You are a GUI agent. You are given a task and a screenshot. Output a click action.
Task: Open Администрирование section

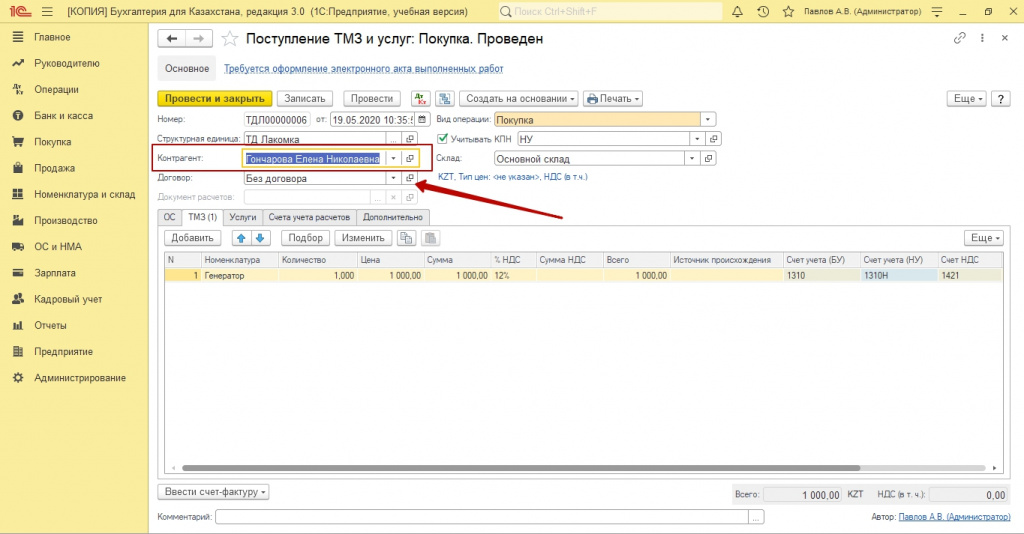pyautogui.click(x=80, y=377)
